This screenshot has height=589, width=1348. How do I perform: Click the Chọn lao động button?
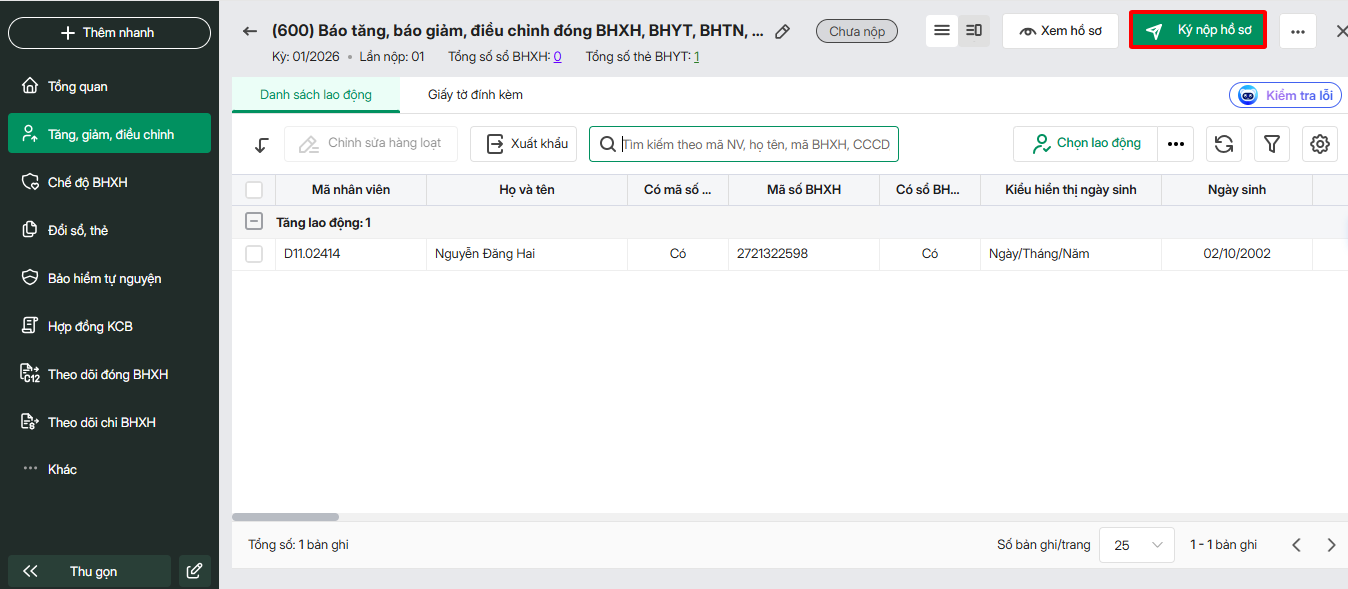1086,144
